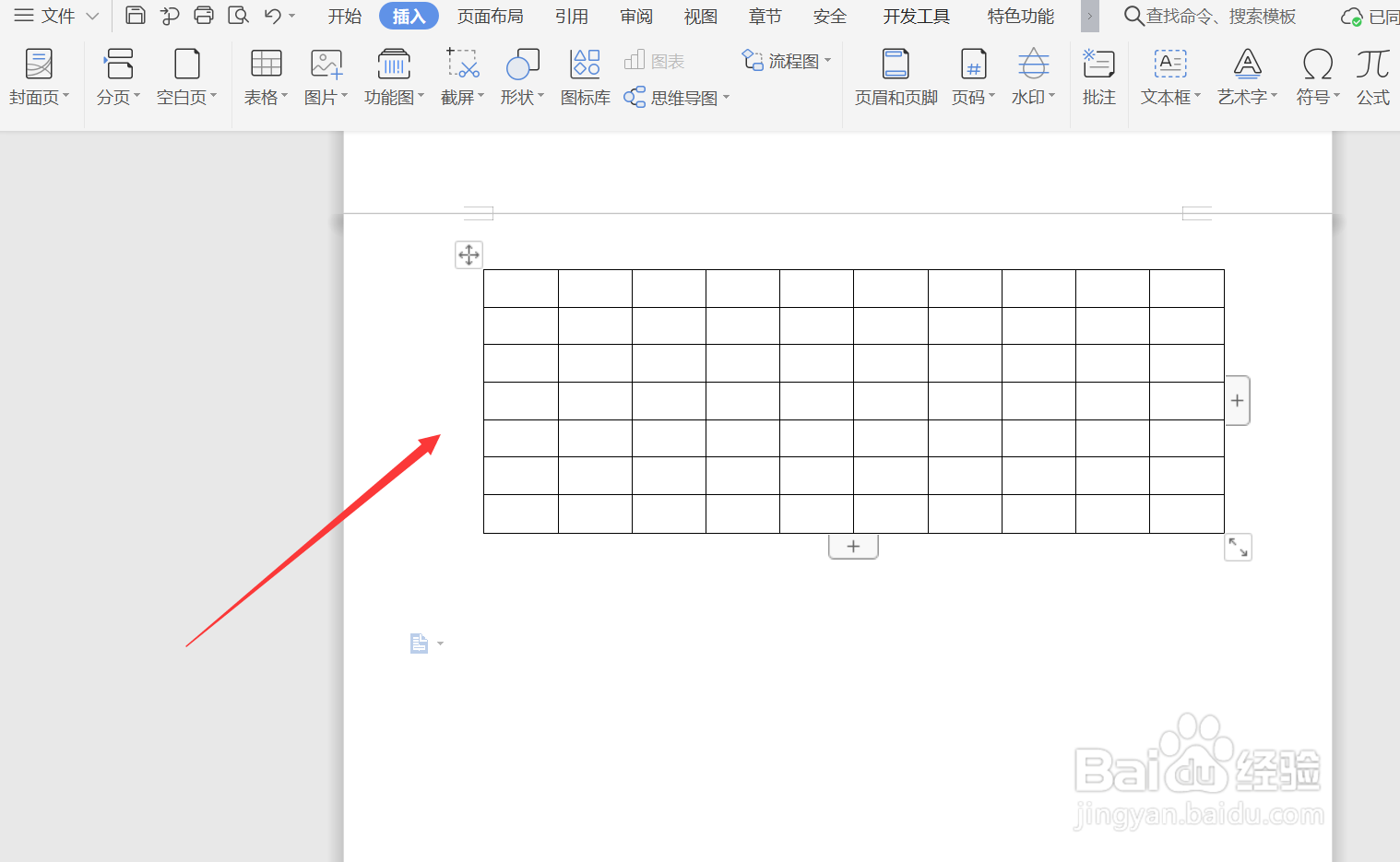Open the 页面布局 tab

(491, 17)
